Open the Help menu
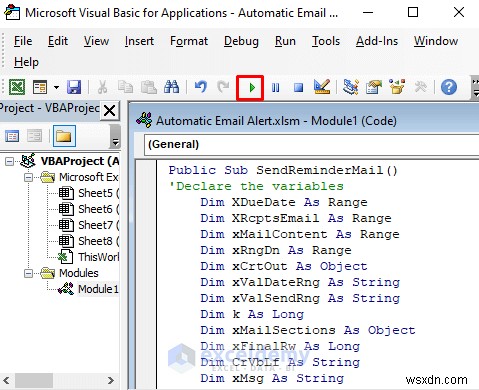Image resolution: width=479 pixels, height=390 pixels. (x=26, y=62)
